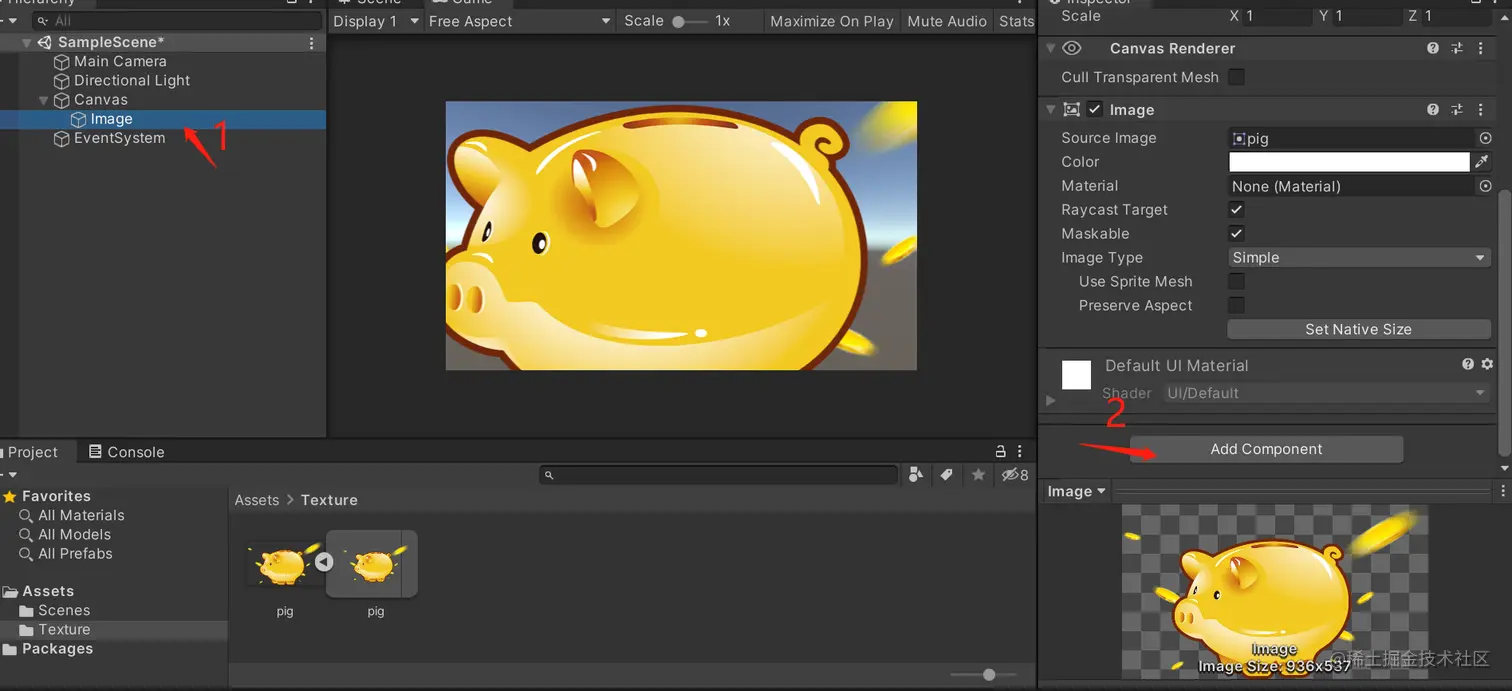Click the Image component preset icon
The height and width of the screenshot is (691, 1512).
pos(1456,110)
